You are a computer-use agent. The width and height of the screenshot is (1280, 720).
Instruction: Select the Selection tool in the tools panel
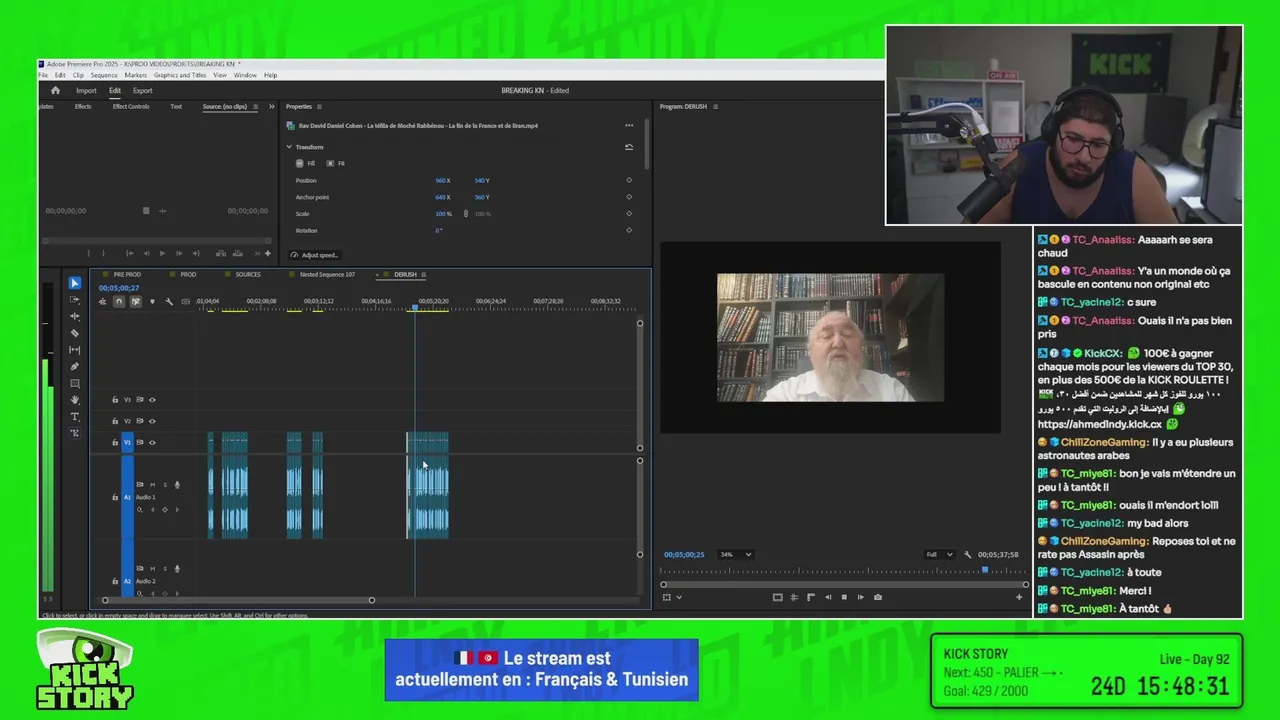[x=75, y=283]
